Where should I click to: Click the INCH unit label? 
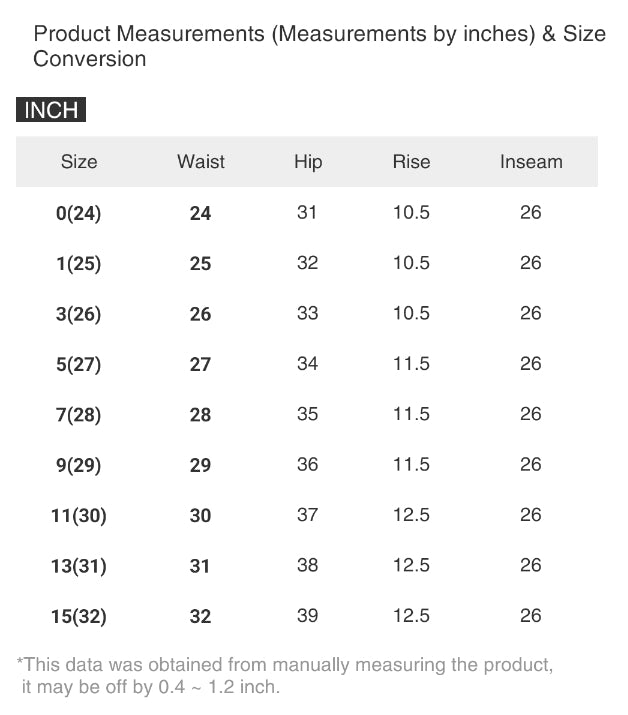tap(51, 110)
